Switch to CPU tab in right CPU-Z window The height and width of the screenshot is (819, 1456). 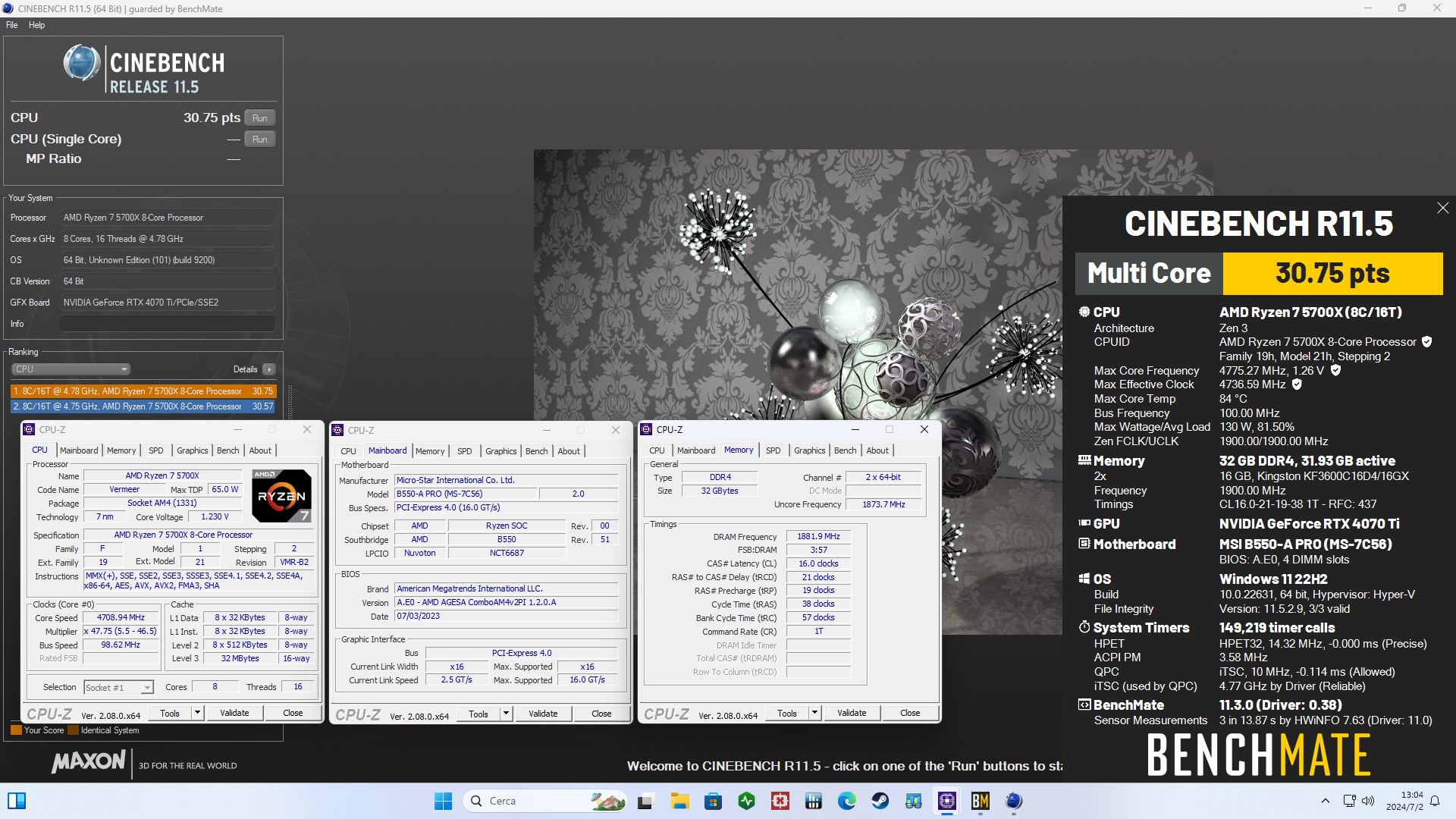click(x=657, y=450)
